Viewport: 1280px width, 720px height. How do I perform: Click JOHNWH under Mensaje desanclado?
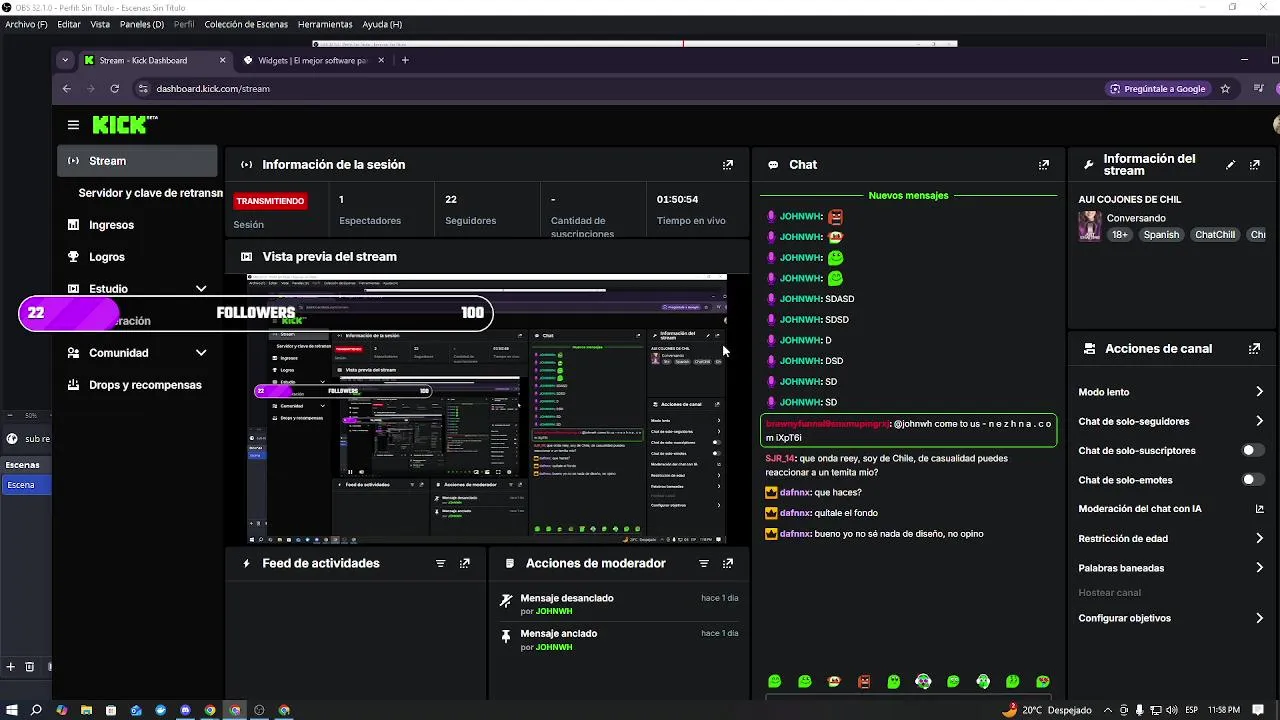[x=554, y=612]
